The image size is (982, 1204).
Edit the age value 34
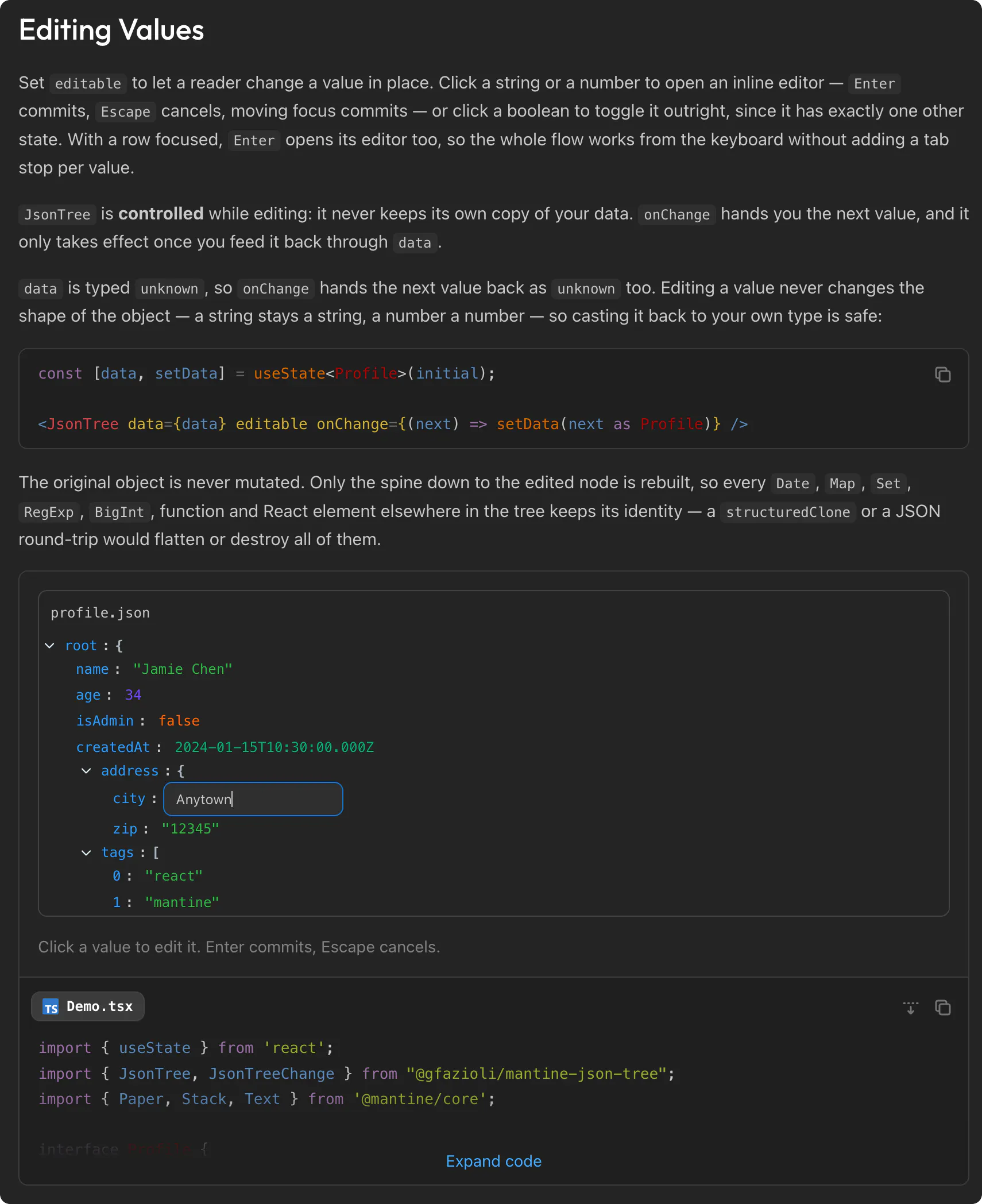[133, 695]
